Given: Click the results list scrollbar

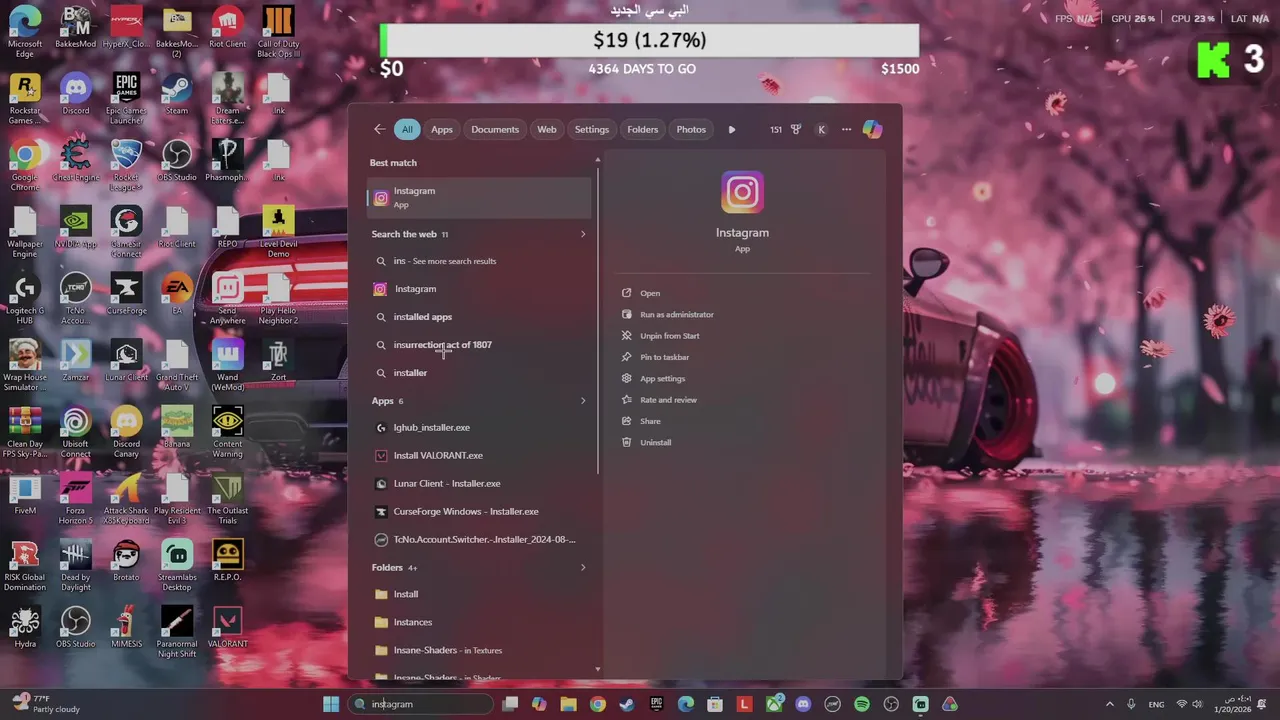Looking at the screenshot, I should 598,320.
